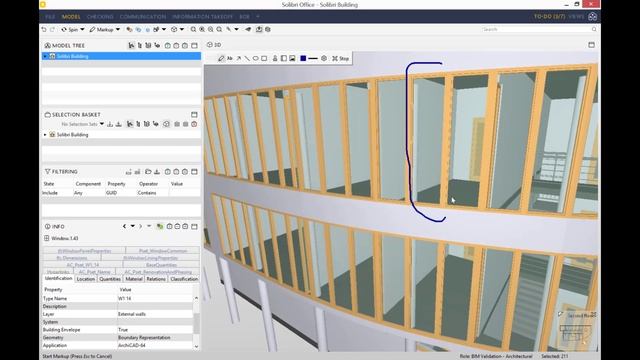Select the freehand pen markup tool
The height and width of the screenshot is (360, 640).
point(221,58)
